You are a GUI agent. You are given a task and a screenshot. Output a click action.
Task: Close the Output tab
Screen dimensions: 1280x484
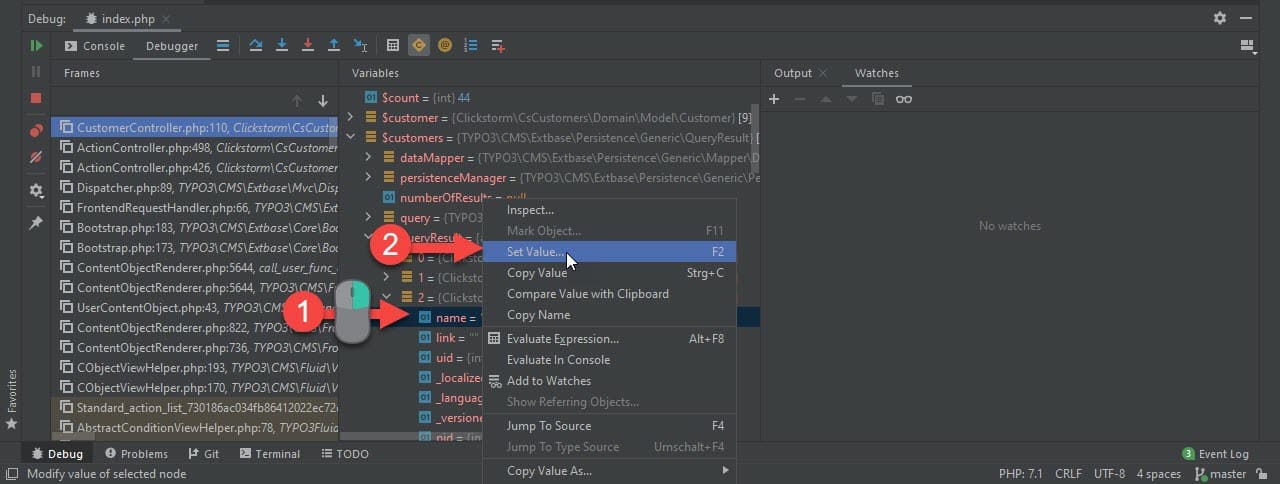[x=823, y=73]
